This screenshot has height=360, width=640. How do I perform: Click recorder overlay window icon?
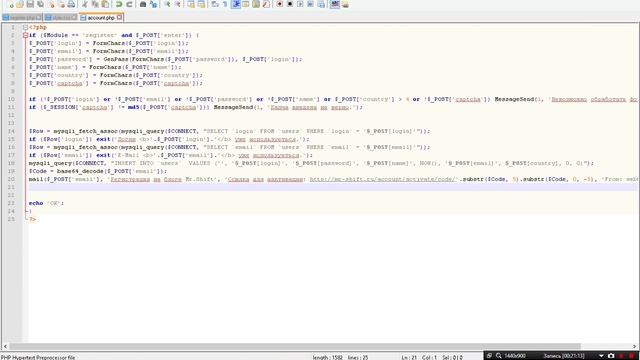click(x=489, y=356)
